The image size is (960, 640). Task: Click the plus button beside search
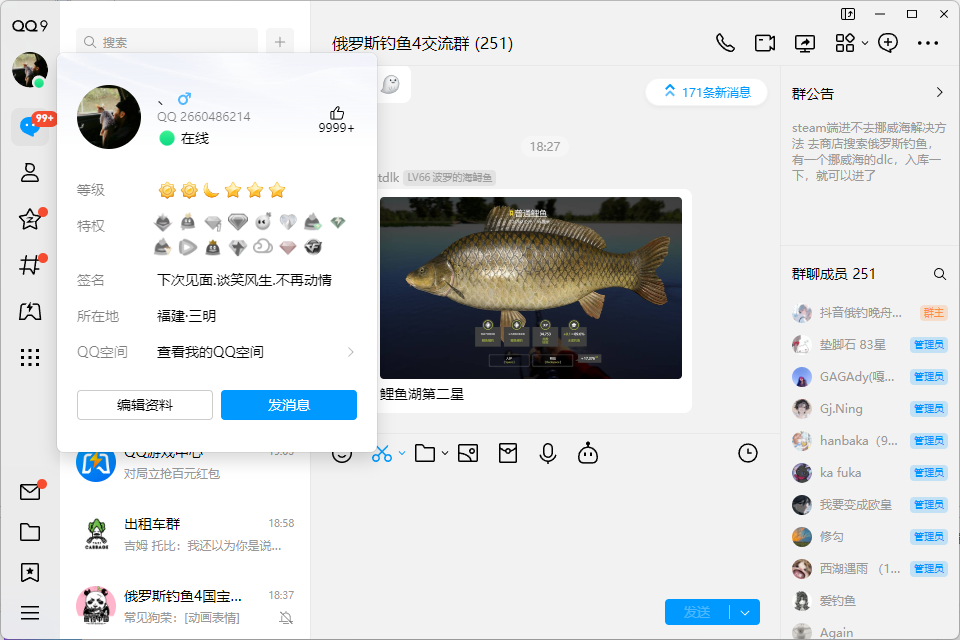[280, 42]
